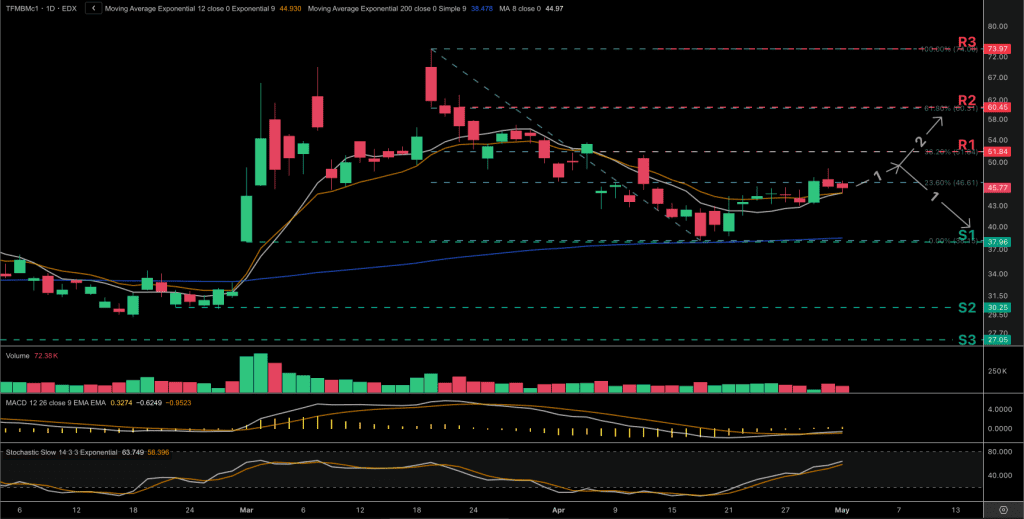Select the R3 price tag 73.97
The image size is (1024, 519).
(996, 49)
